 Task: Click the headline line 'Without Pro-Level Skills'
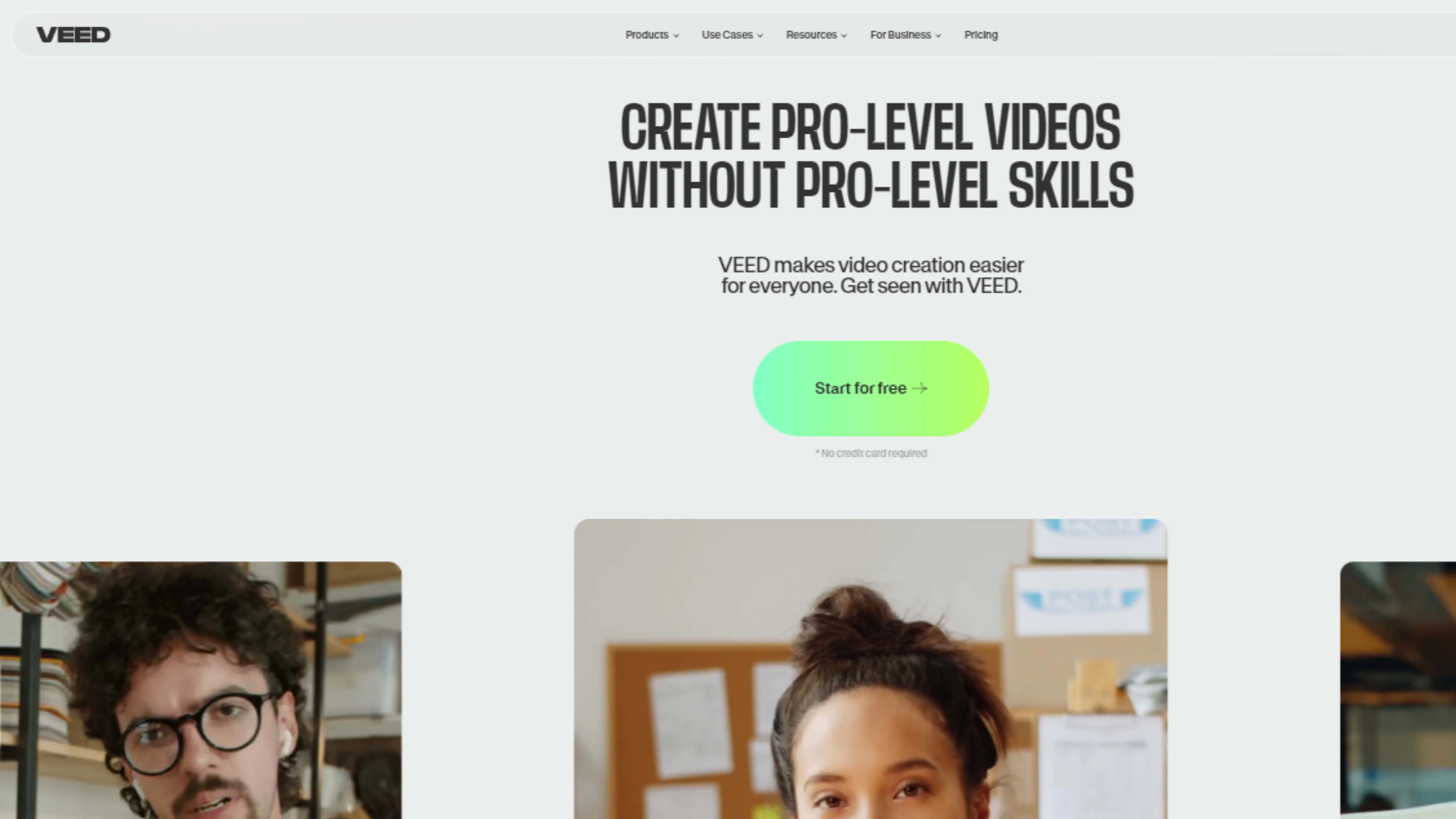[870, 185]
